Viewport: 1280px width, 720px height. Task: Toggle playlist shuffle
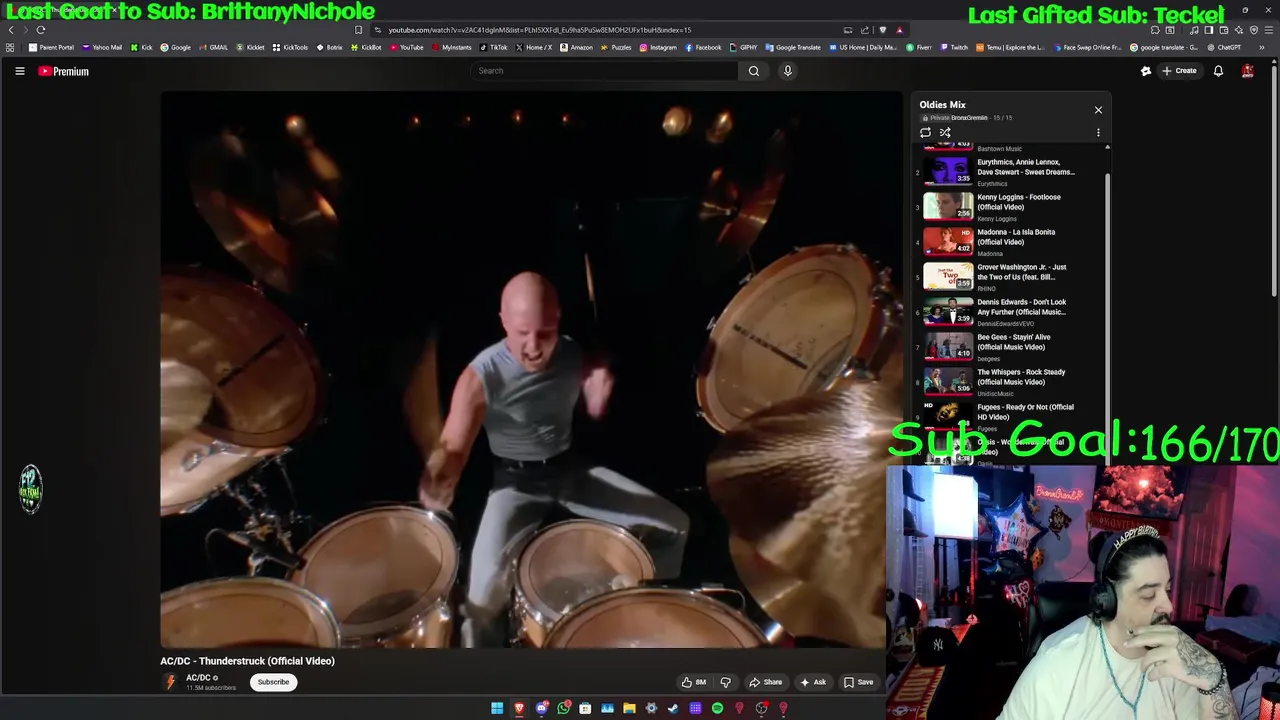[x=945, y=132]
